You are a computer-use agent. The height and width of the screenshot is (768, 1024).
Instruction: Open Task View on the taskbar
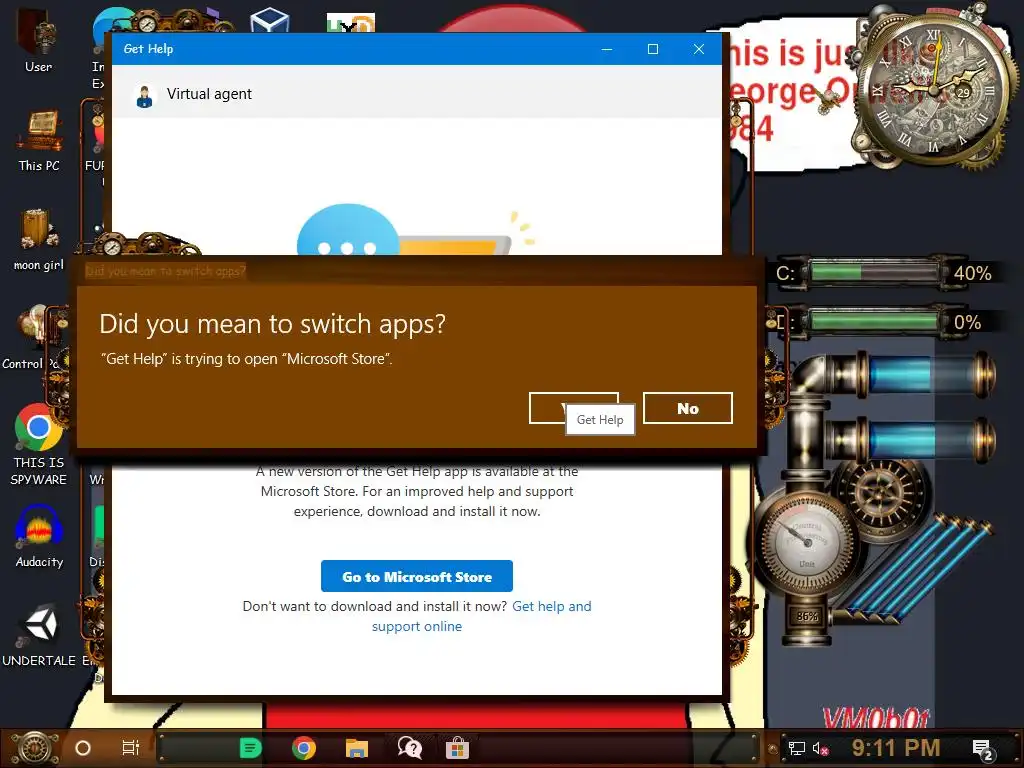pos(131,748)
